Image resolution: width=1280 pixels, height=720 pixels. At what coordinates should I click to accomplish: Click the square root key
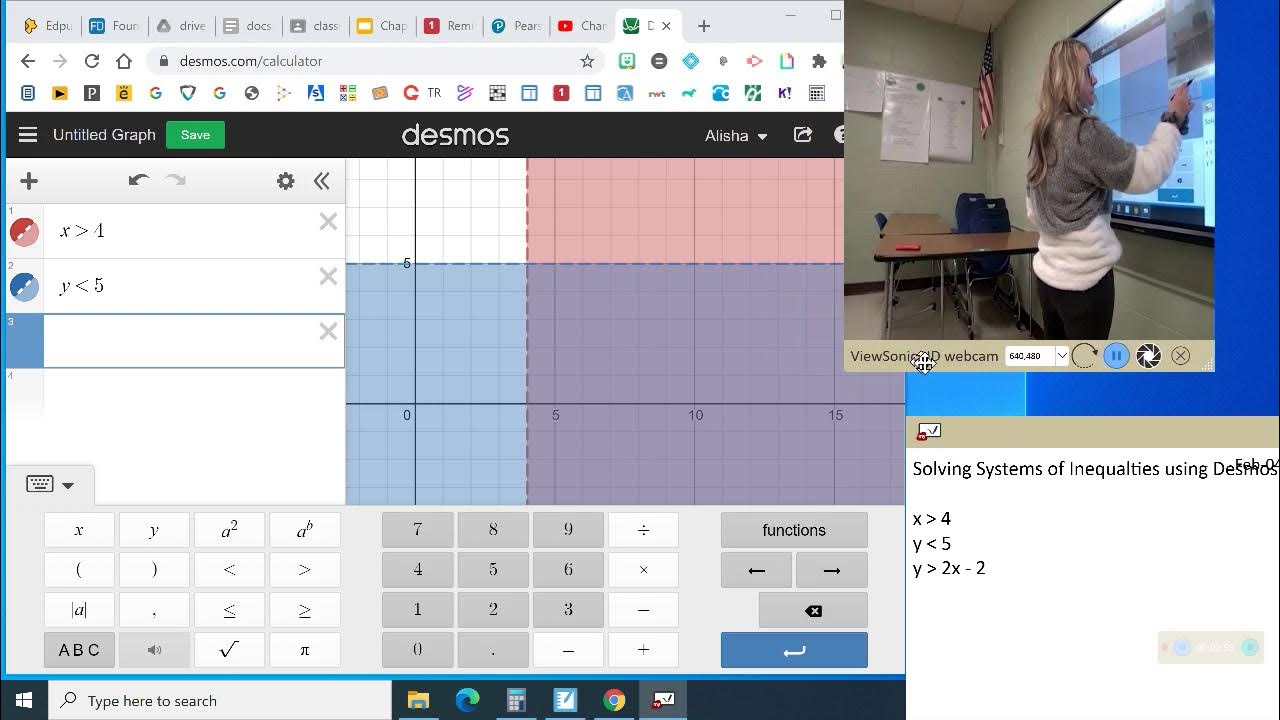[x=230, y=650]
